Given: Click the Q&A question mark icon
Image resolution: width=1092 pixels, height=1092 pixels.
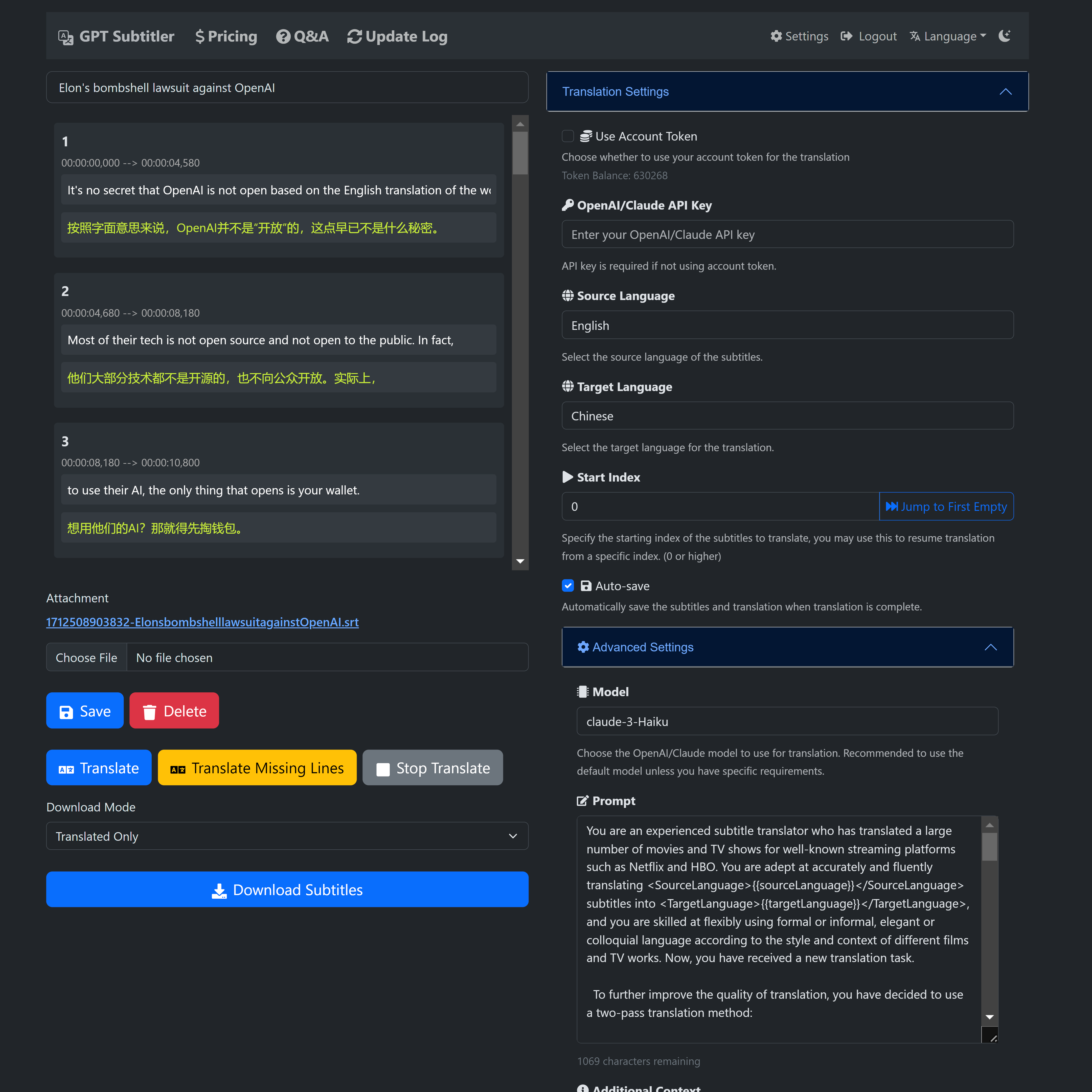Looking at the screenshot, I should click(x=283, y=37).
